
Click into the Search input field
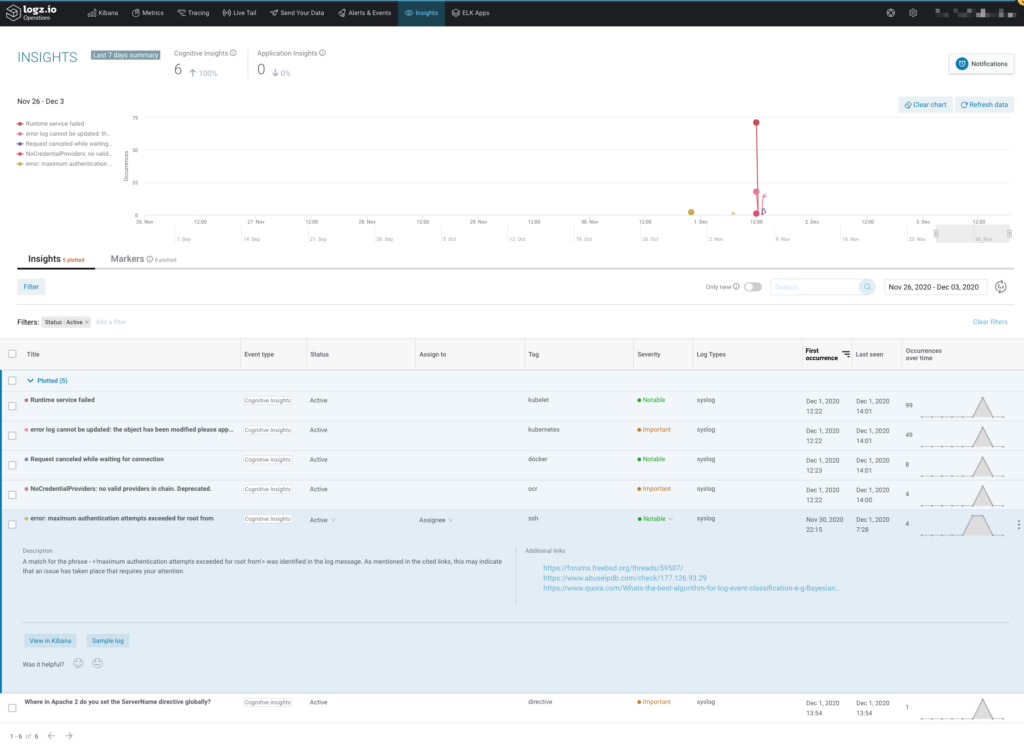(814, 287)
